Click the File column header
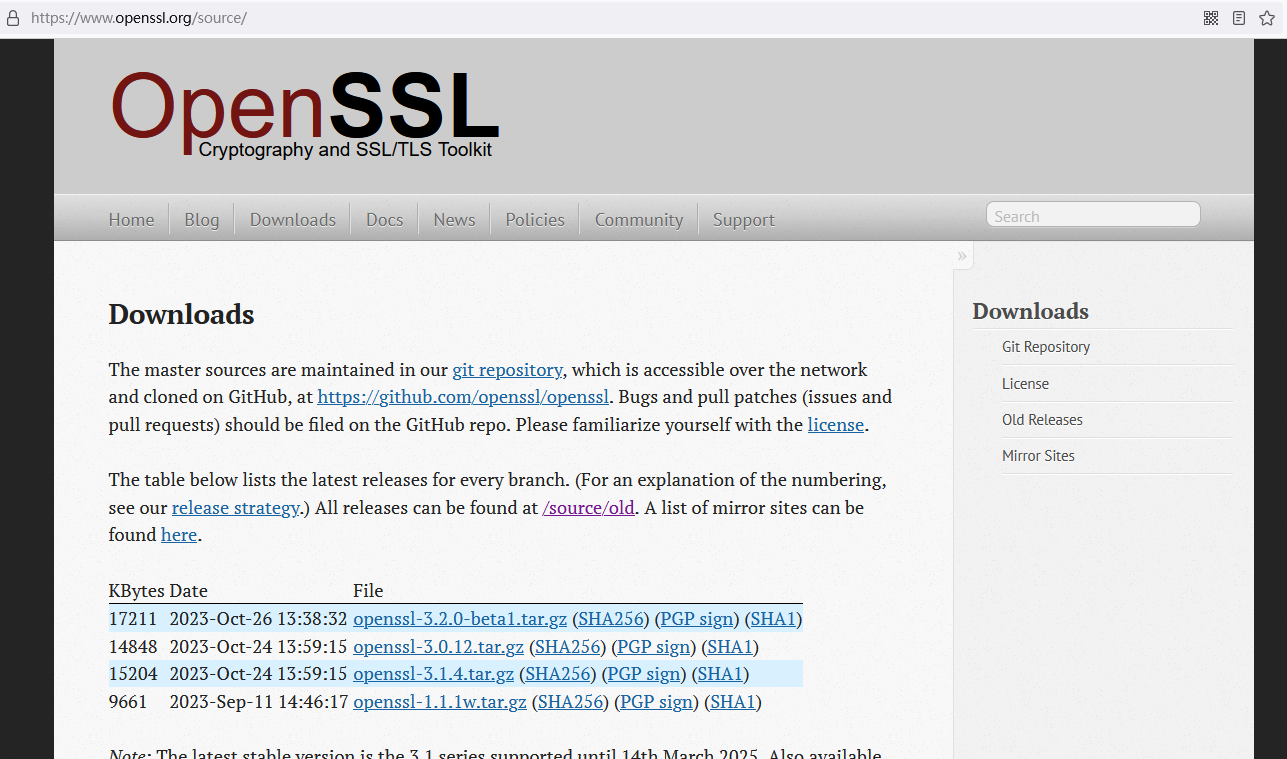The width and height of the screenshot is (1287, 759). [368, 591]
